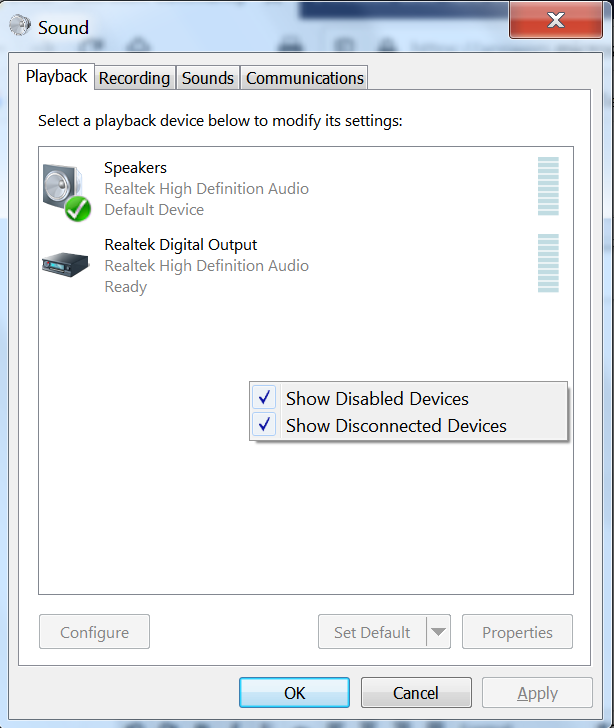Screen dimensions: 614x728
Task: Toggle Show Disabled Devices checkmark
Action: coord(264,397)
